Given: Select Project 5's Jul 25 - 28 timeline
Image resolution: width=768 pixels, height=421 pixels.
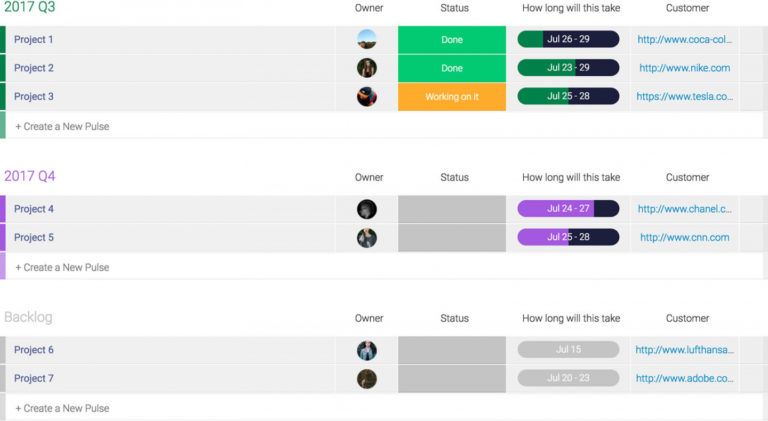Looking at the screenshot, I should pyautogui.click(x=568, y=238).
